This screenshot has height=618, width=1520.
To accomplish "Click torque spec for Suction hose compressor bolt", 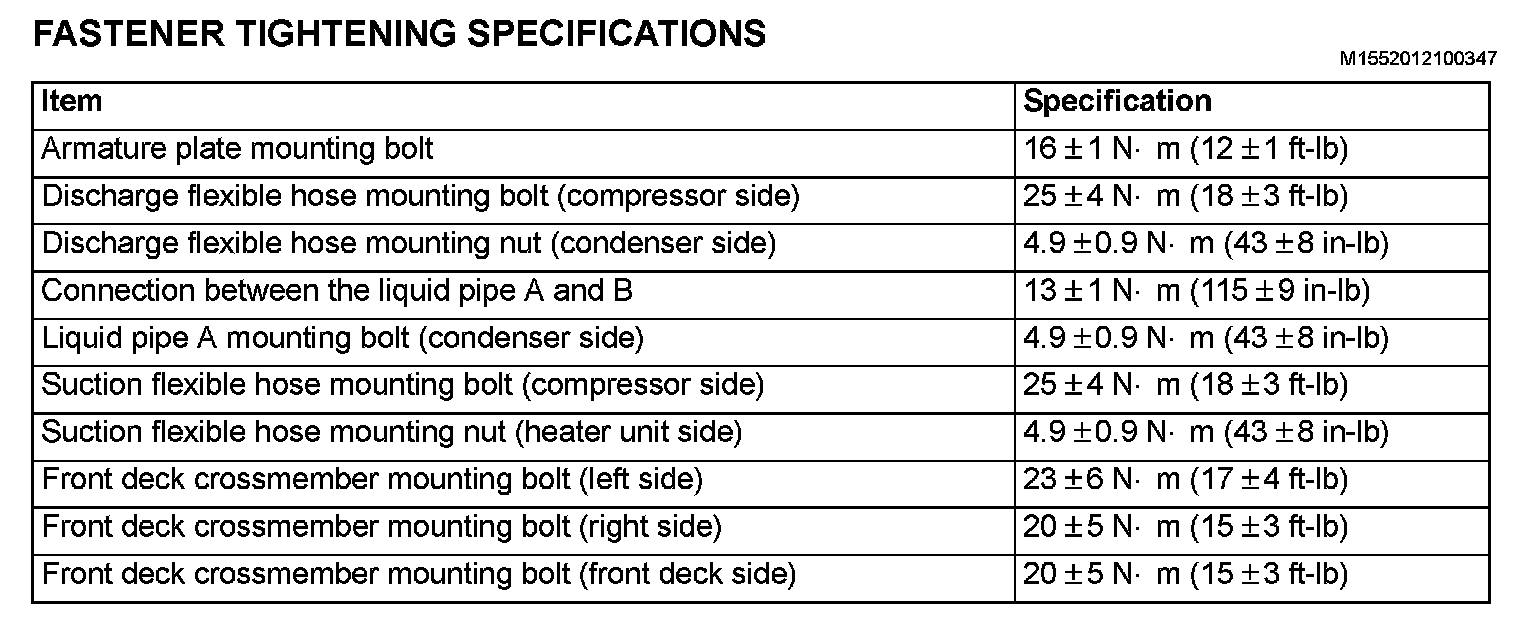I will pyautogui.click(x=1186, y=385).
